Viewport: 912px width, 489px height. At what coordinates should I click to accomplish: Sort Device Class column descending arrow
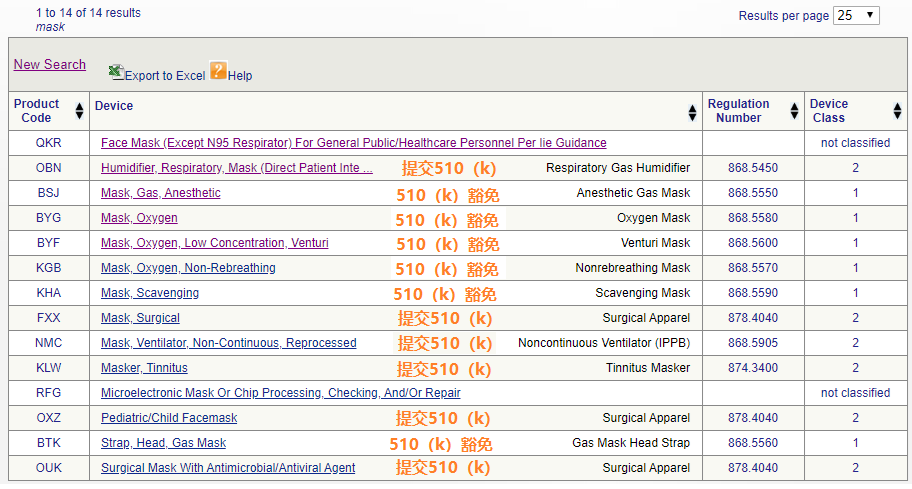pyautogui.click(x=897, y=117)
